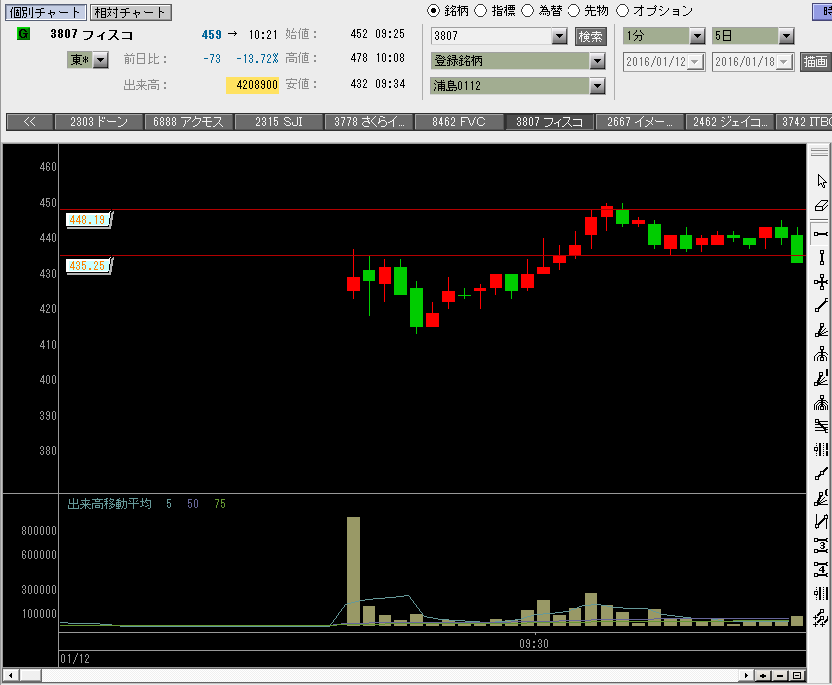
Task: Select the 2315 SJI stock tab
Action: [279, 122]
